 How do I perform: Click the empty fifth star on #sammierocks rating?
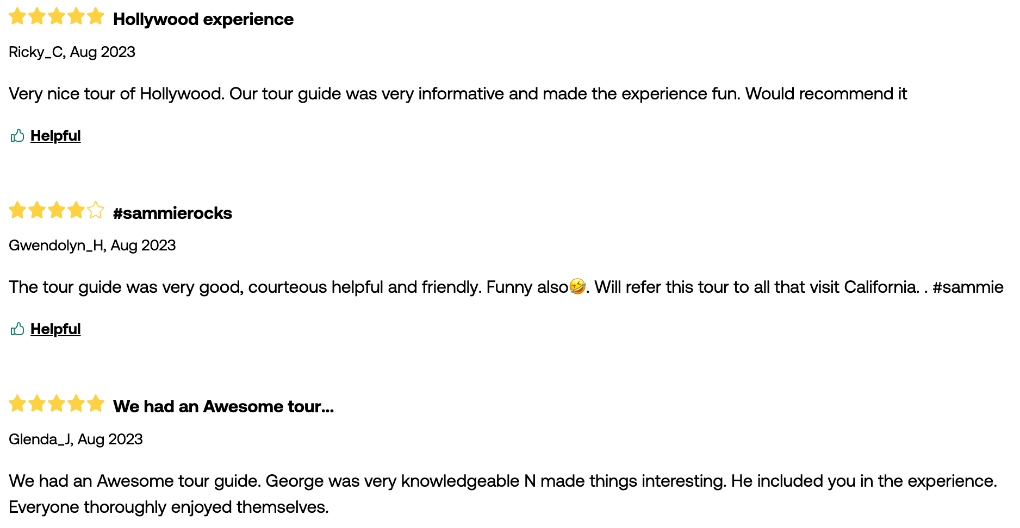pos(96,210)
